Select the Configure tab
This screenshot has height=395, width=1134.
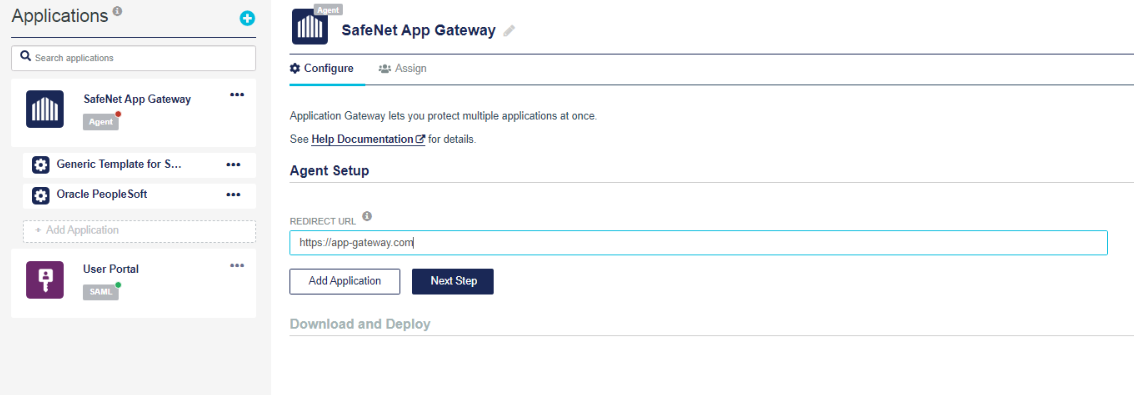[x=322, y=69]
